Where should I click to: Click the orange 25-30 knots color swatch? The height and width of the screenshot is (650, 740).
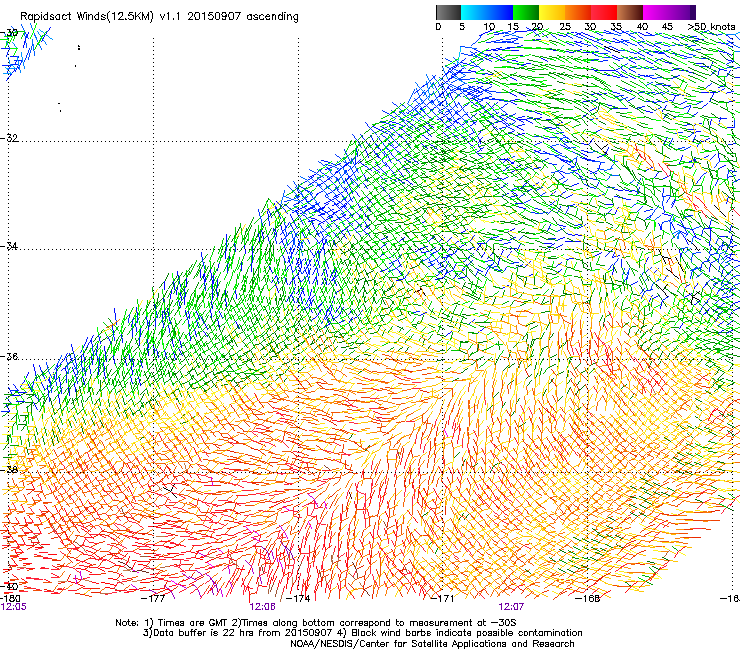pyautogui.click(x=578, y=12)
